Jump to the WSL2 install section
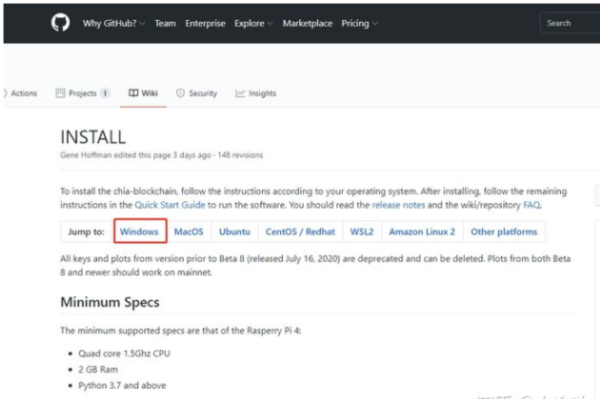Viewport: 600px width, 399px height. click(x=362, y=231)
